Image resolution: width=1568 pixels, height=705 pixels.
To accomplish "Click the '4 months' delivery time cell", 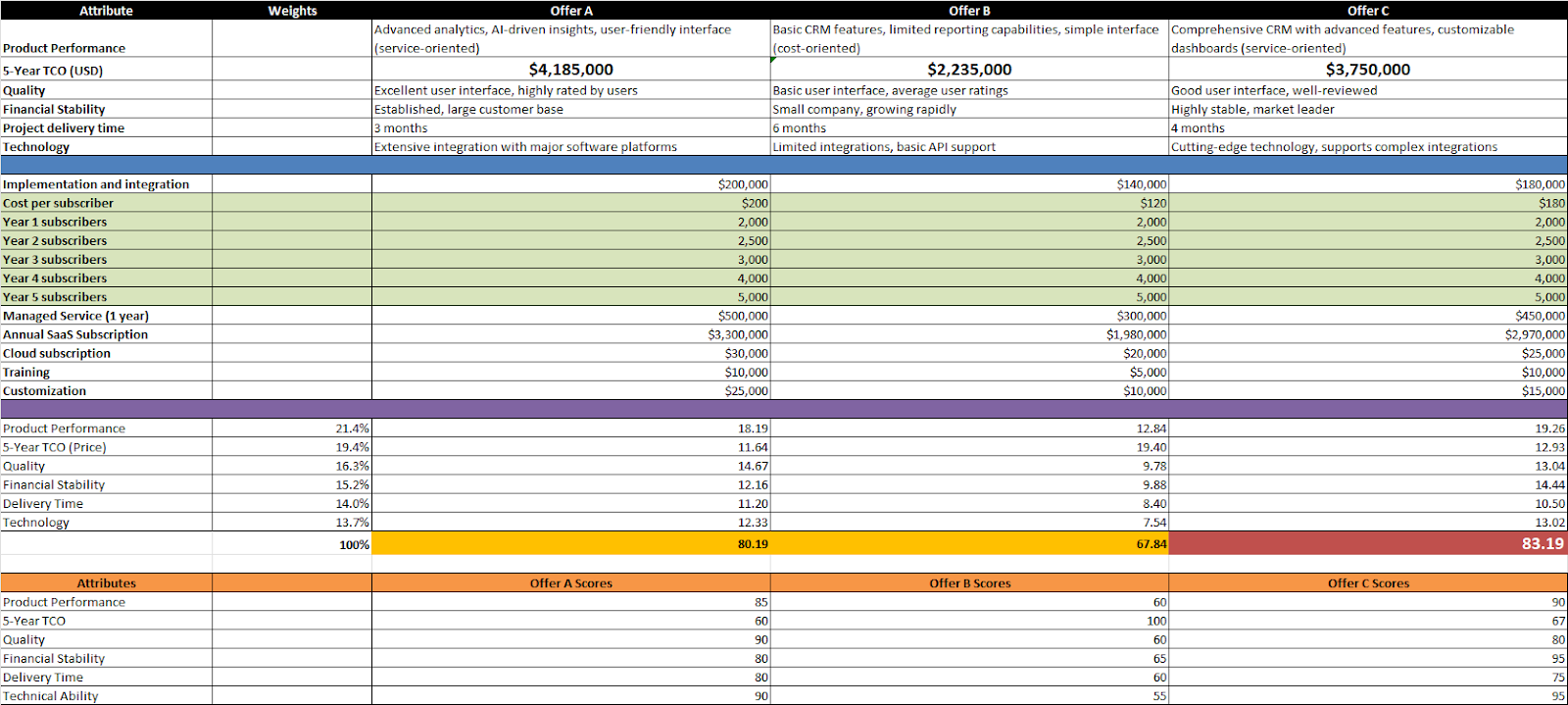I will click(1368, 127).
